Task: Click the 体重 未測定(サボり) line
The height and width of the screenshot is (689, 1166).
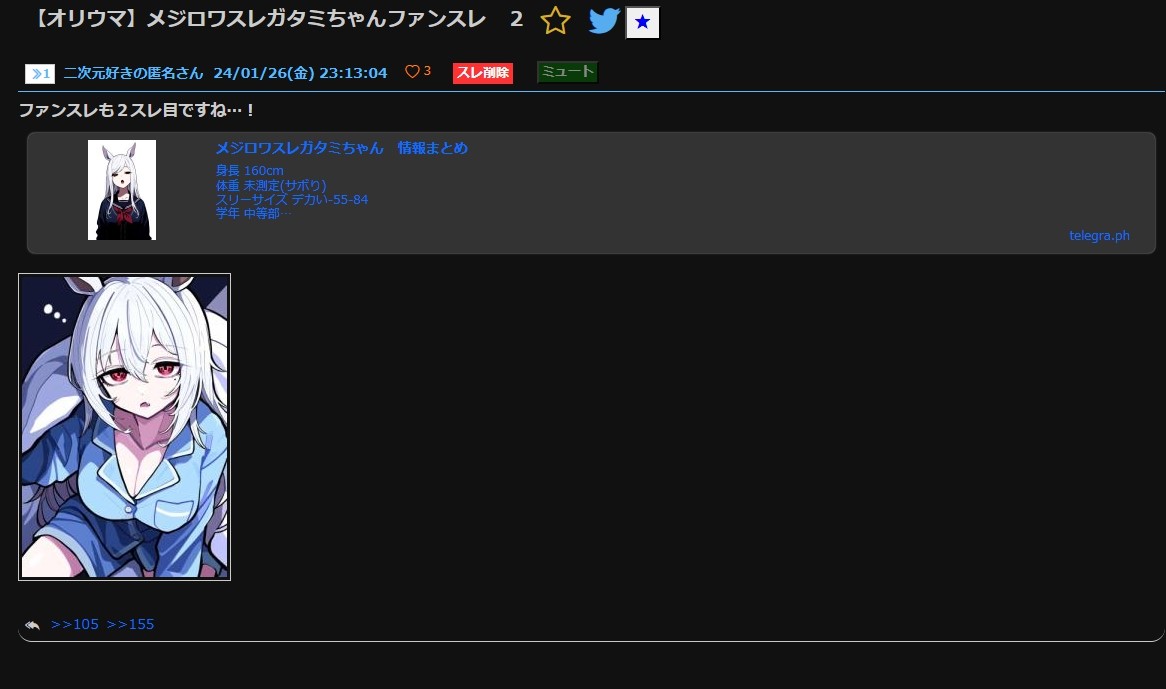Action: [271, 185]
